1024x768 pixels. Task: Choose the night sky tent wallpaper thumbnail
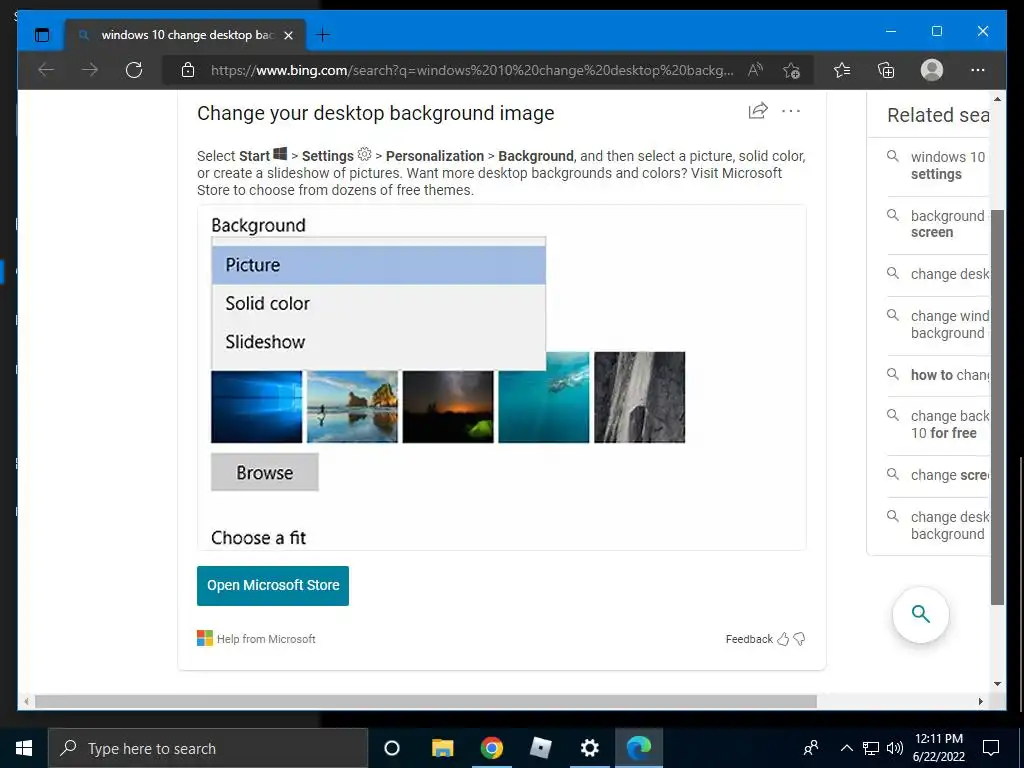448,407
